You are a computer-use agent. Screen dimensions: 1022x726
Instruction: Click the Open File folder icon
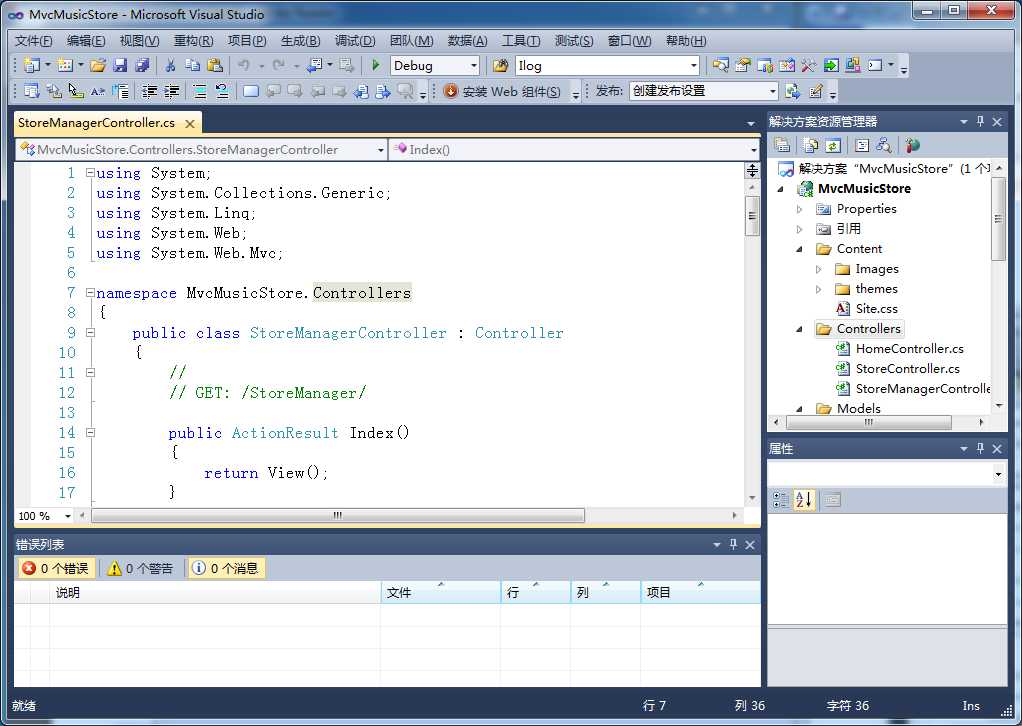point(98,65)
